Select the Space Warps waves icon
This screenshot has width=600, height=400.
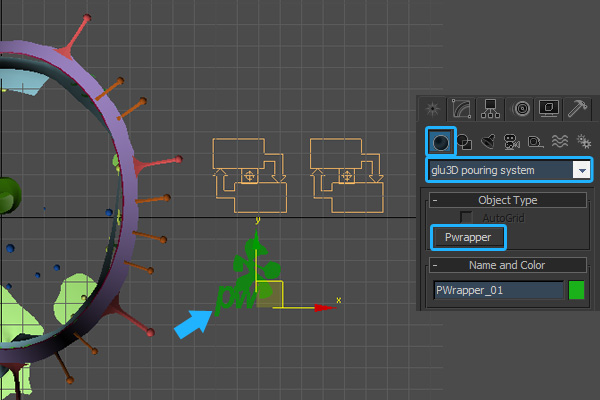click(x=558, y=141)
